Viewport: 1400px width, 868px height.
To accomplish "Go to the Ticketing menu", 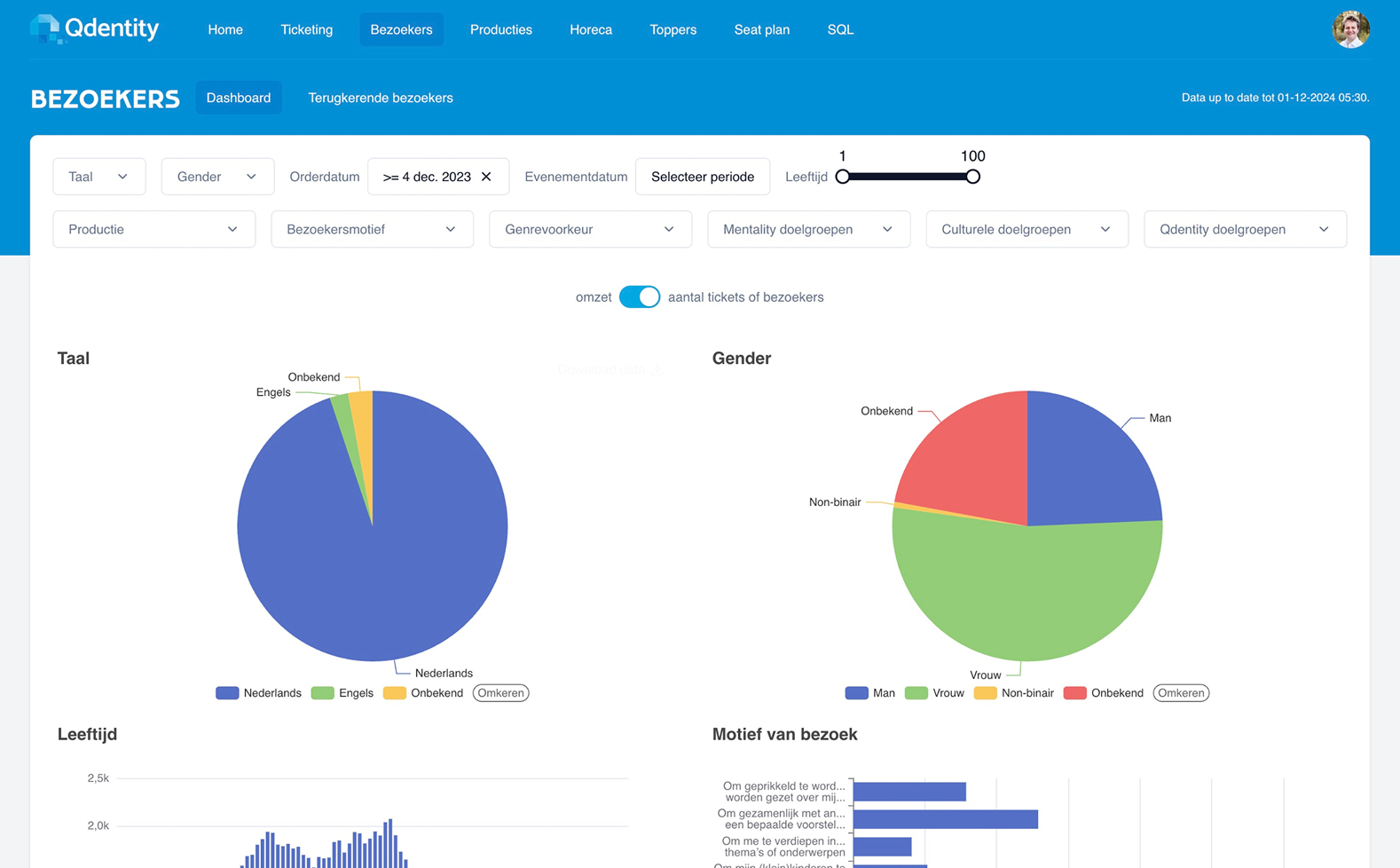I will pos(306,30).
